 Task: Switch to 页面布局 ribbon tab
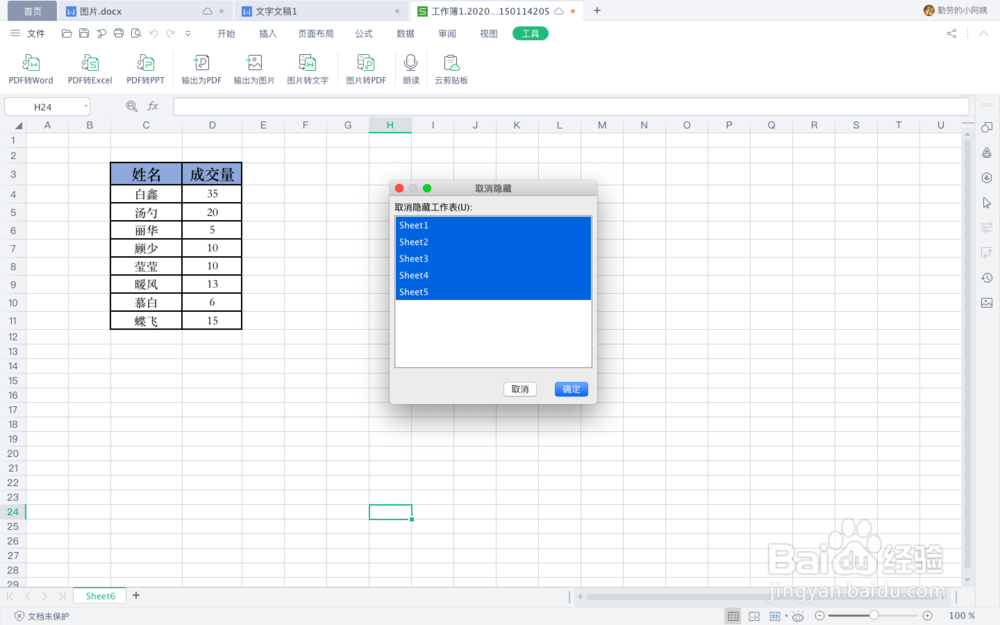click(x=316, y=33)
